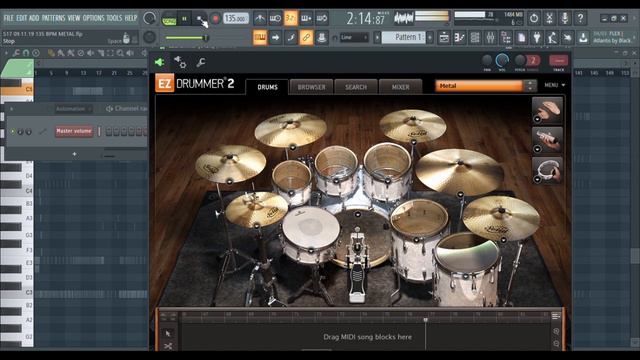Click the step arrow toolbar icon

(276, 38)
